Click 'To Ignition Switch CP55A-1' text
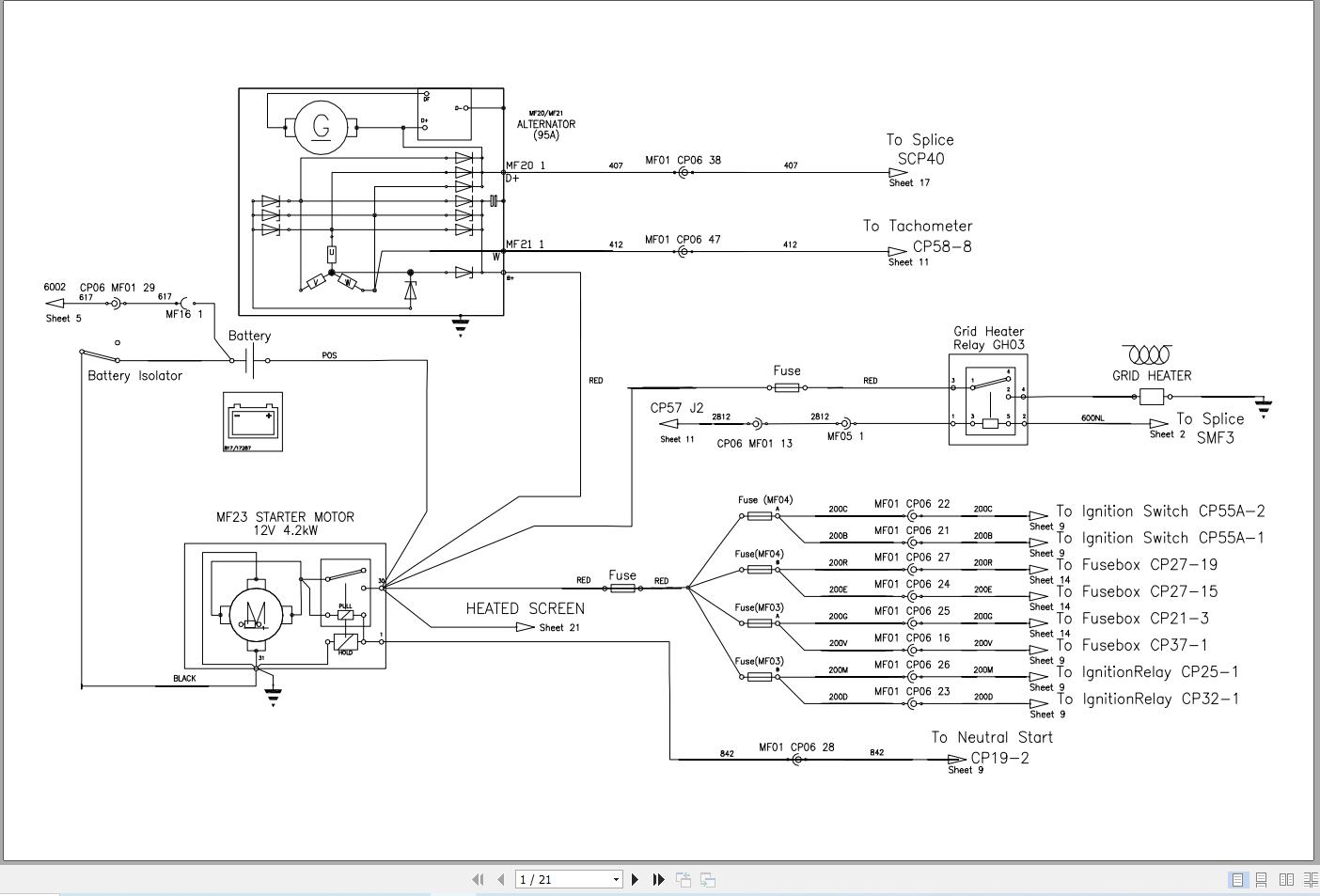 [1160, 538]
